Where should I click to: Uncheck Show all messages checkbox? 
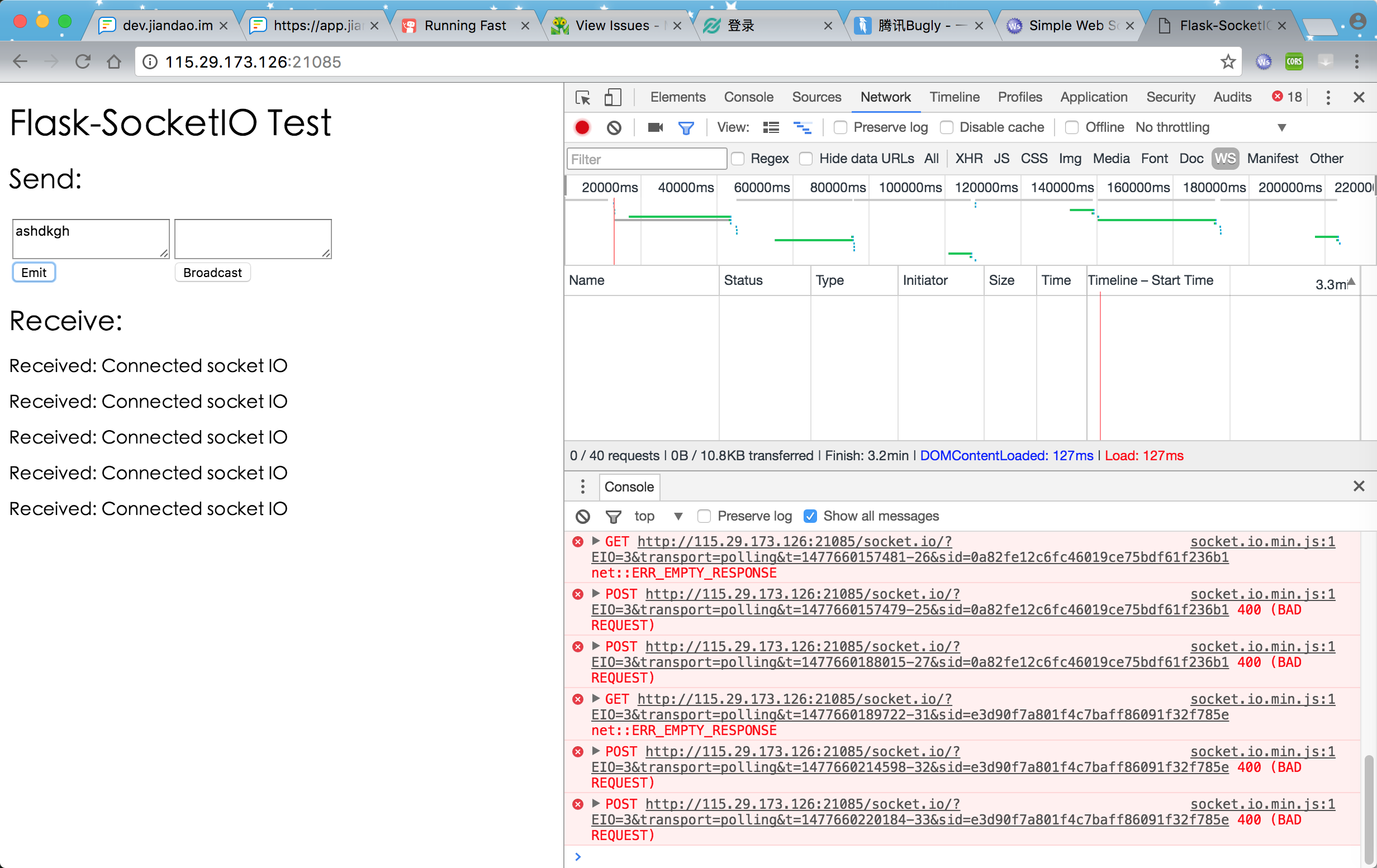tap(810, 516)
